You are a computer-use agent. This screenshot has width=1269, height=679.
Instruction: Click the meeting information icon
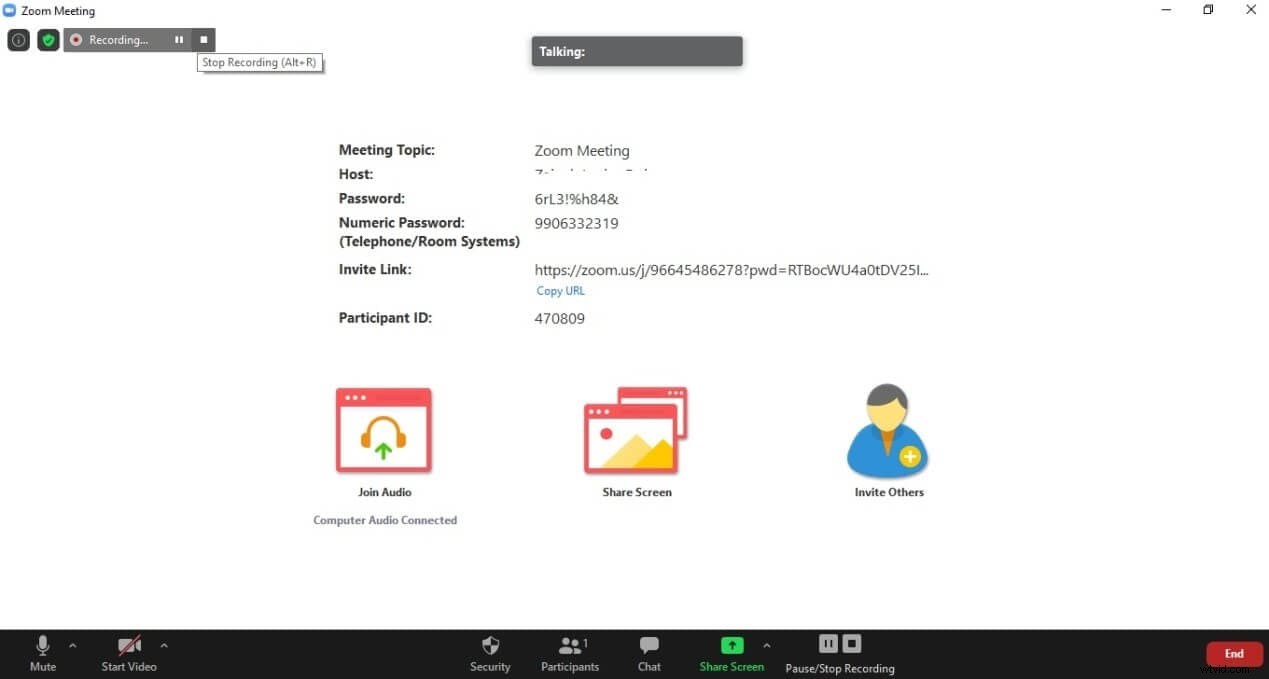point(18,40)
